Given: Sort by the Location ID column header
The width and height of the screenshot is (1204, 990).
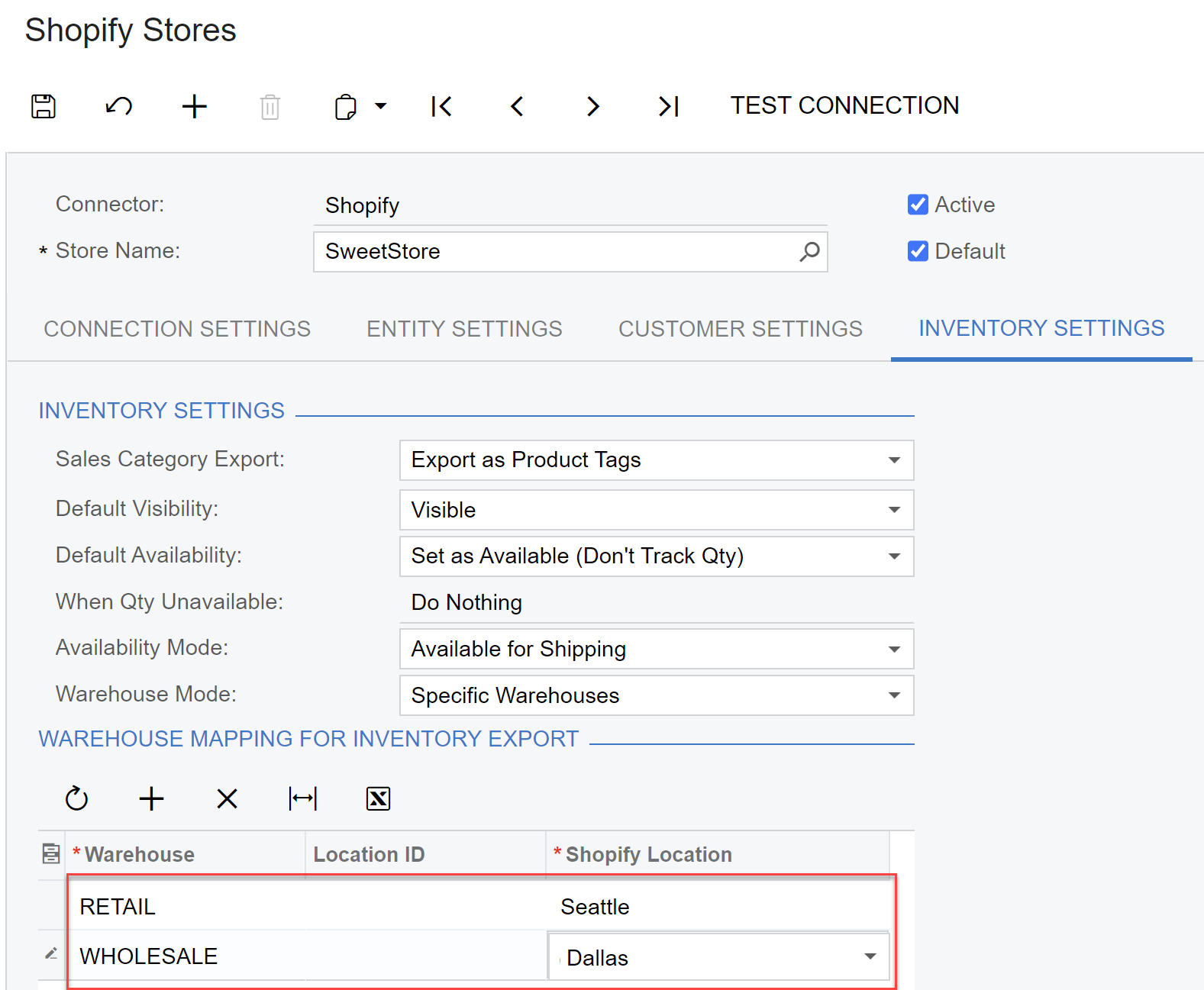Looking at the screenshot, I should pos(425,855).
